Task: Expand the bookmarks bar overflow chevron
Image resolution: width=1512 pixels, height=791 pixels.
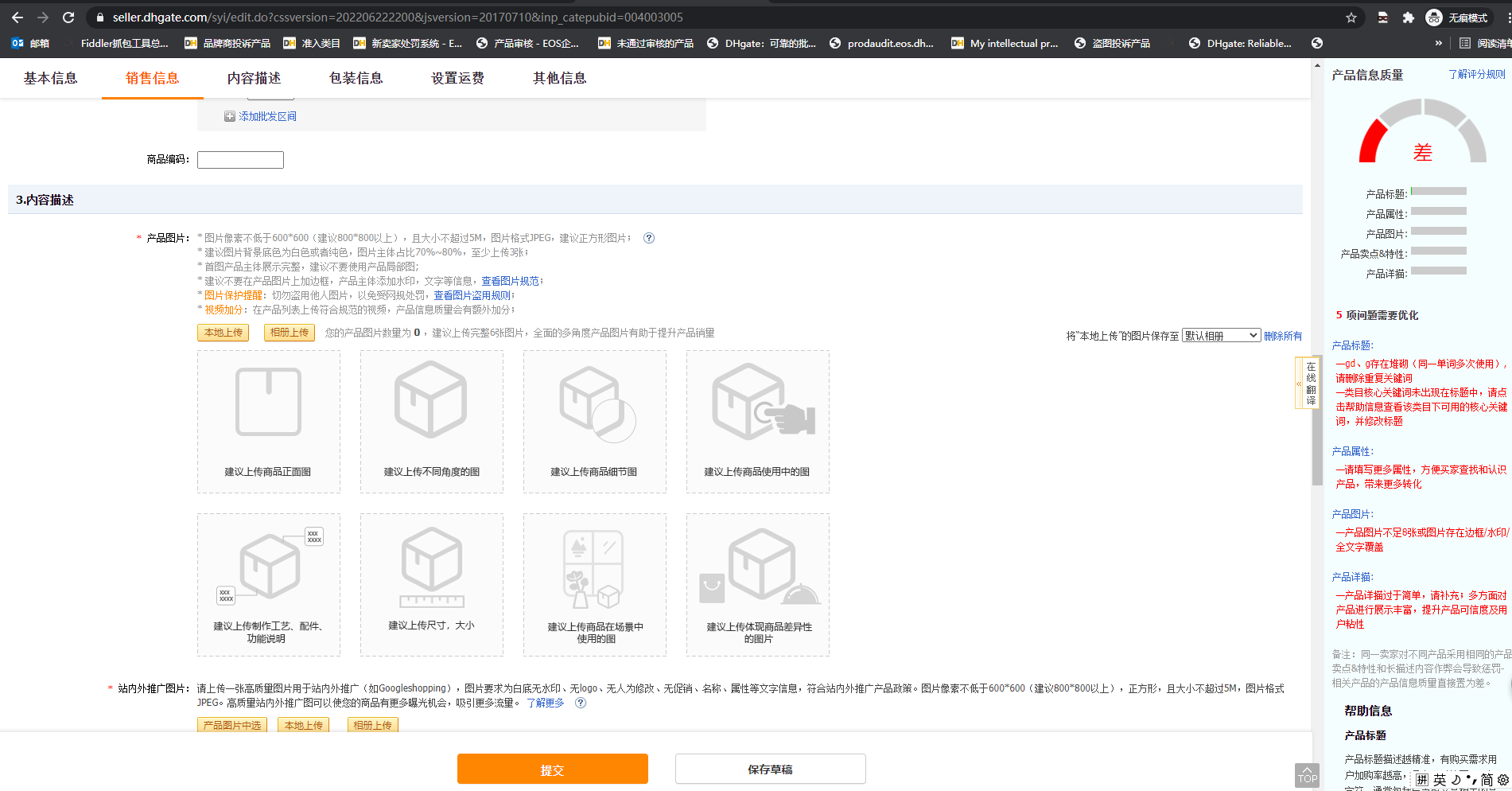Action: [x=1438, y=43]
